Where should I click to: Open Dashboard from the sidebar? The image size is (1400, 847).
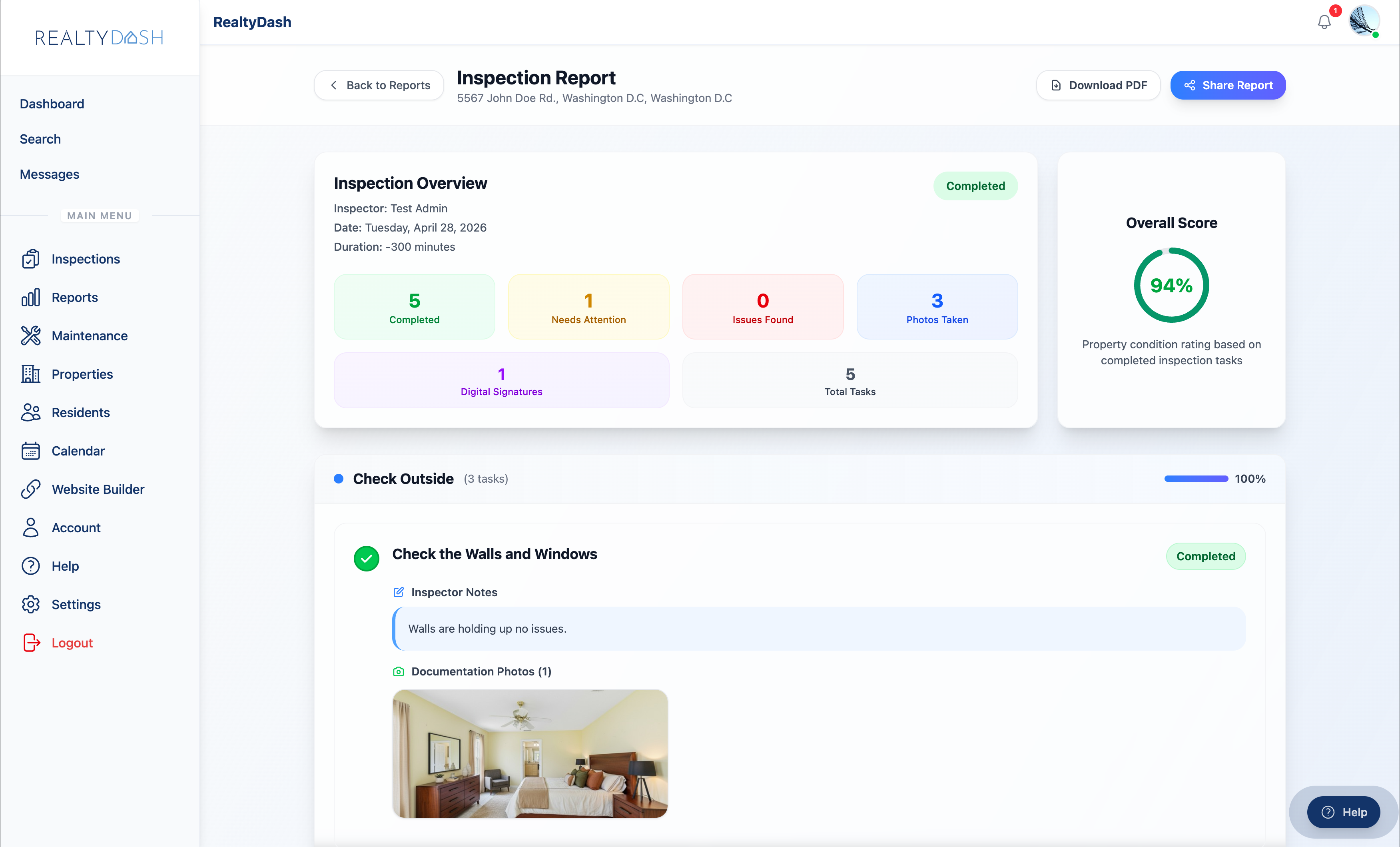52,104
